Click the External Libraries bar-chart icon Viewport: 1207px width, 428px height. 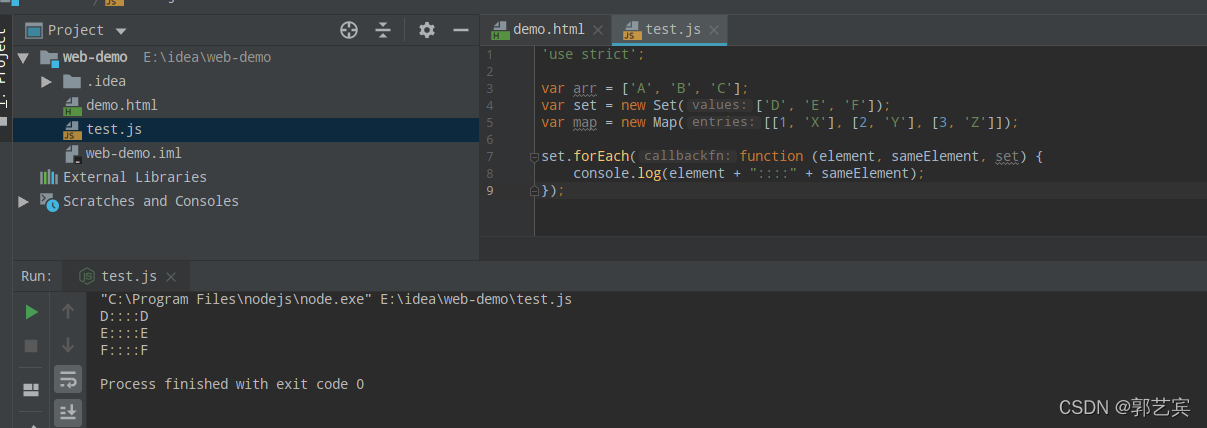(x=49, y=177)
